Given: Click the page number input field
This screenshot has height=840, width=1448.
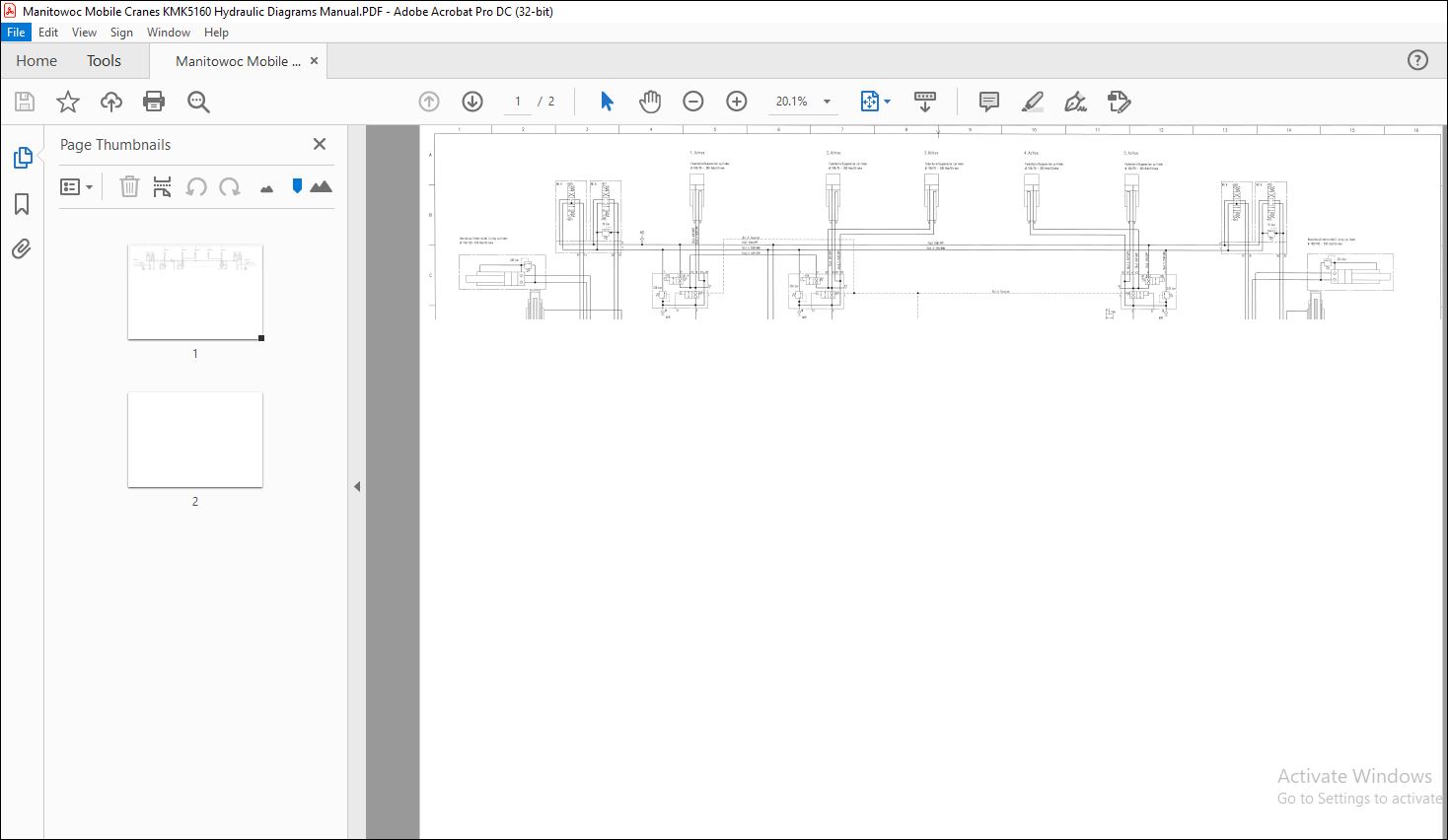Looking at the screenshot, I should pos(518,102).
